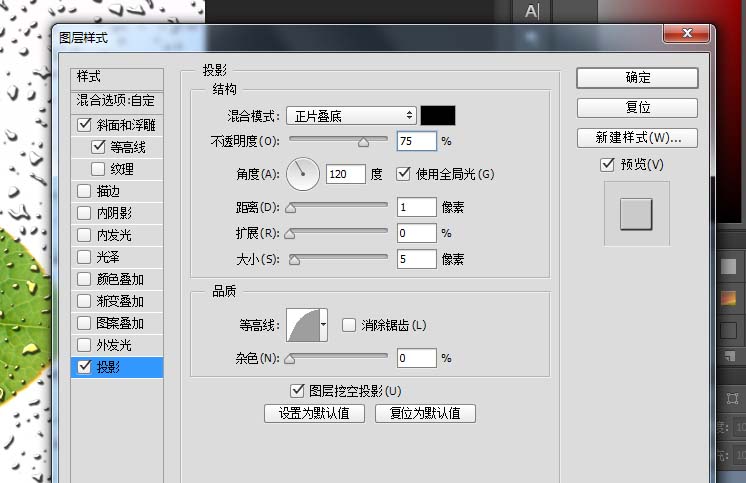Click the text tool A icon behind dialog
This screenshot has height=483, width=746.
click(532, 11)
